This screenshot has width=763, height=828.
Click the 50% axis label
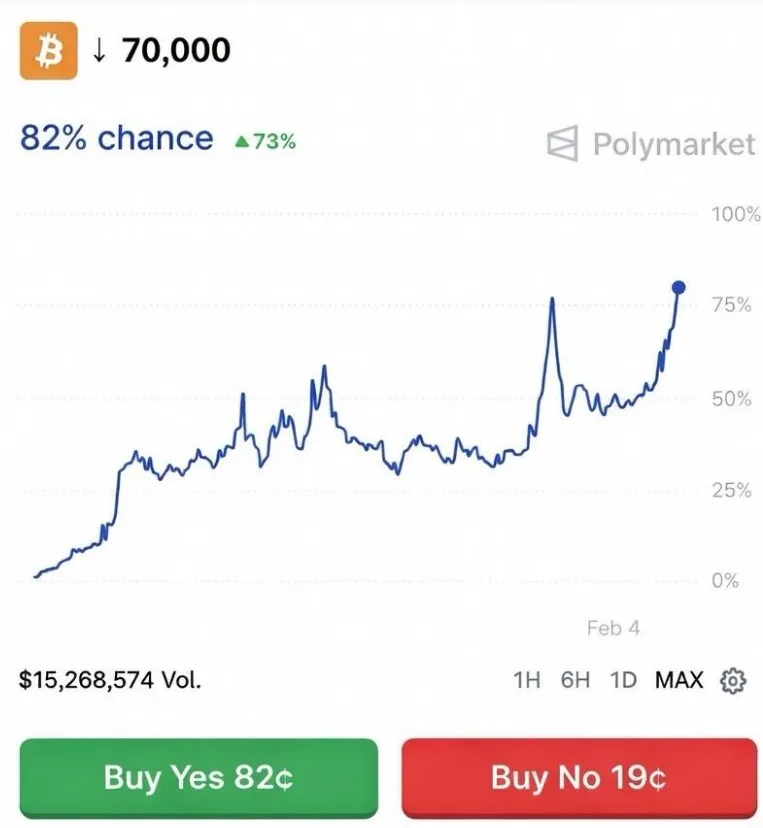pyautogui.click(x=731, y=399)
